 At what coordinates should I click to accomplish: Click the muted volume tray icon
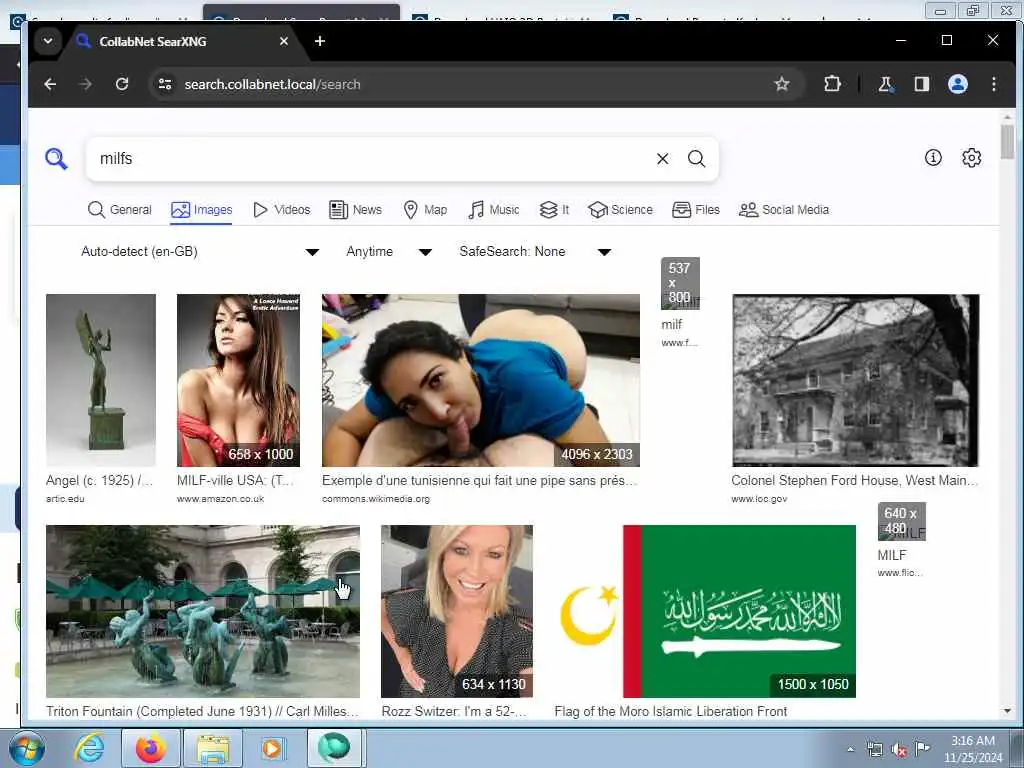coord(899,750)
